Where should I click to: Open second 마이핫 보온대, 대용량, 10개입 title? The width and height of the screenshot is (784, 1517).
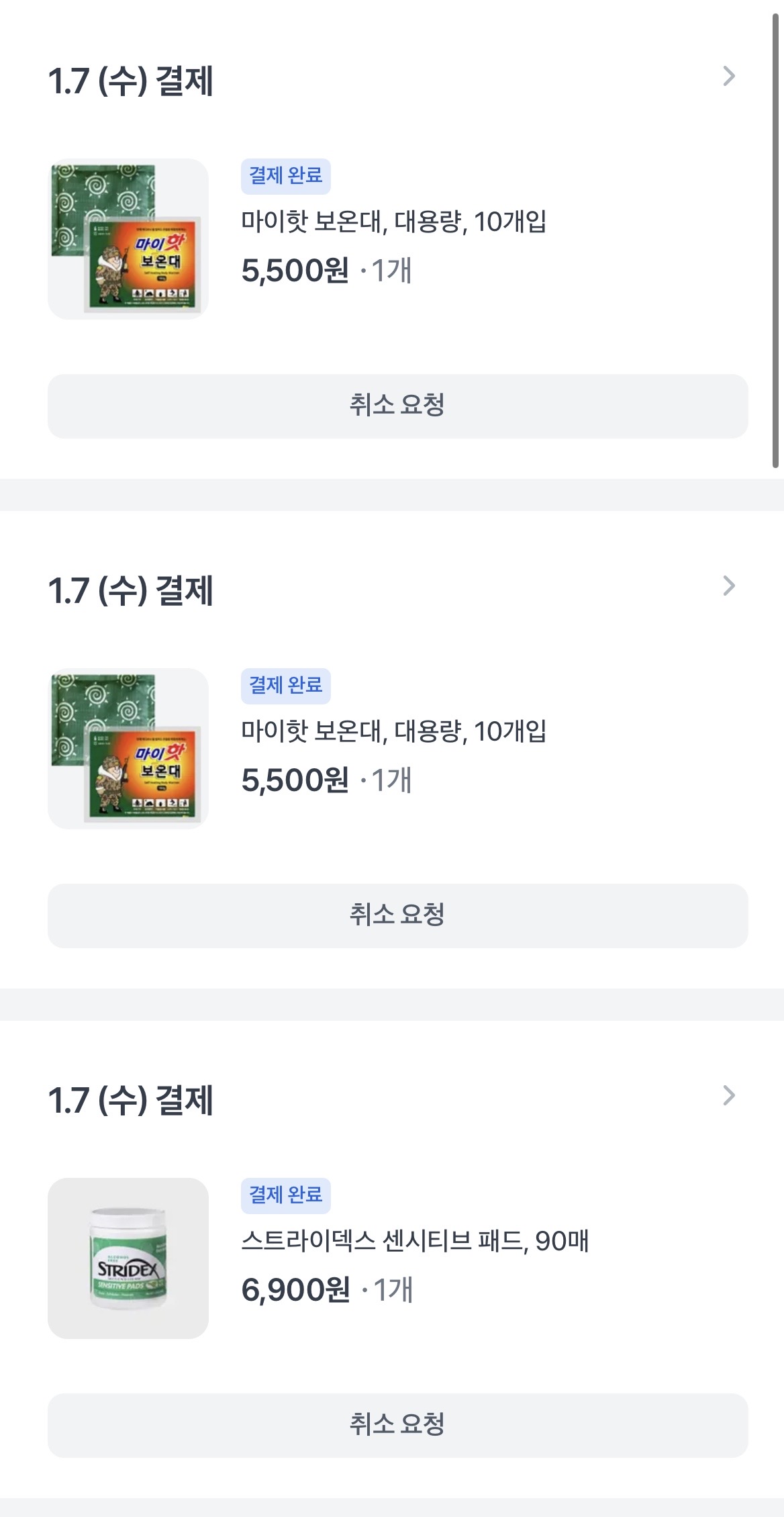(393, 731)
